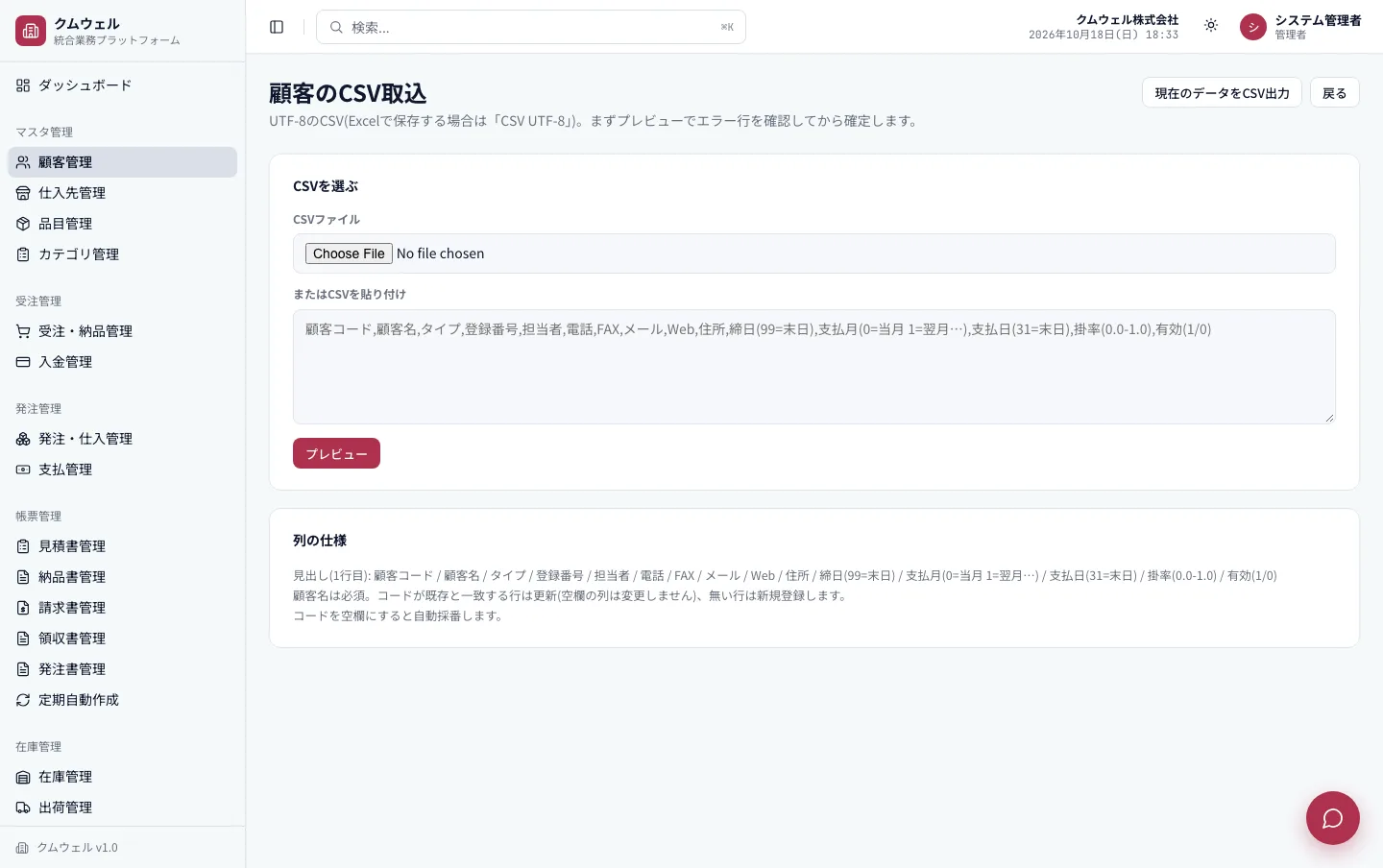Click the 帳票管理 section label
The width and height of the screenshot is (1383, 868).
point(38,517)
